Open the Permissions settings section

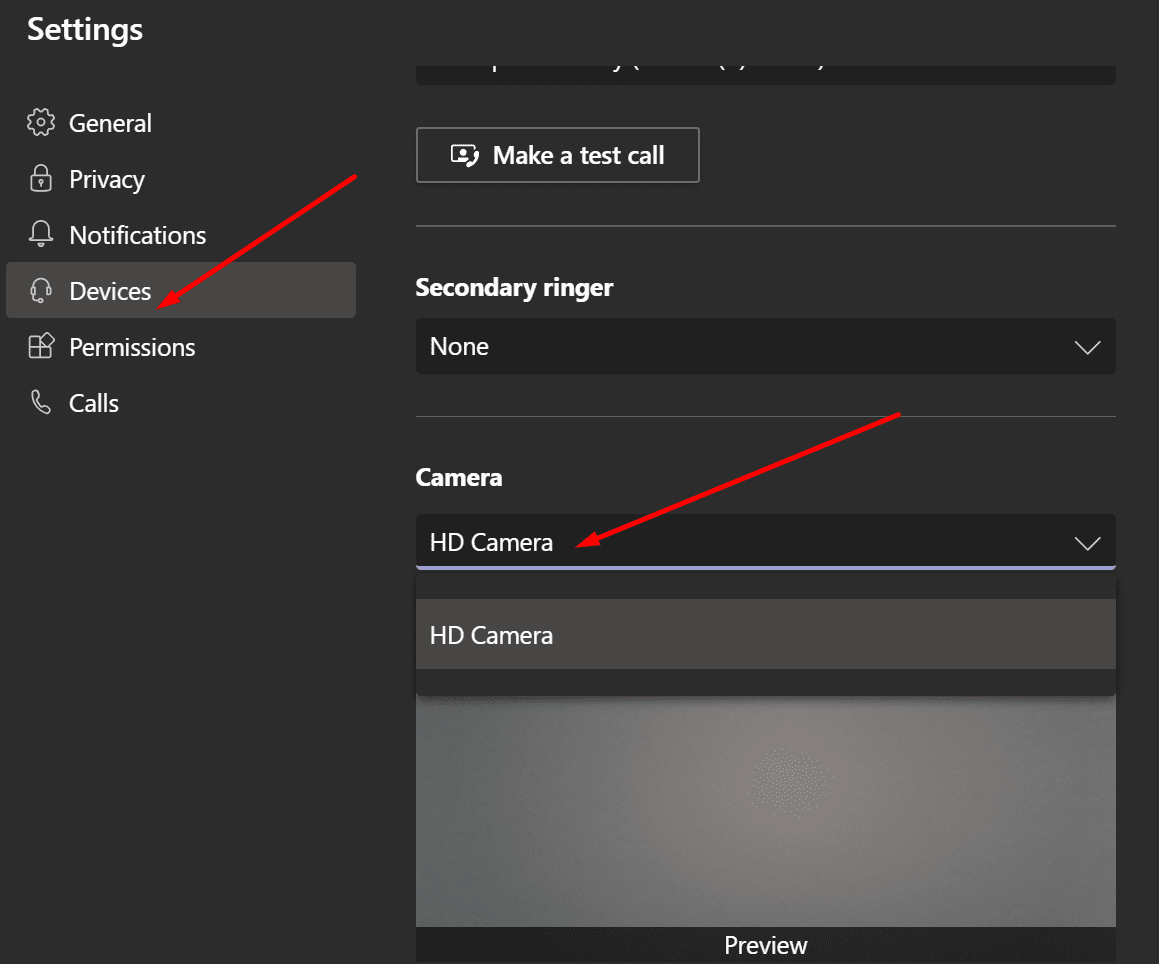[x=181, y=346]
